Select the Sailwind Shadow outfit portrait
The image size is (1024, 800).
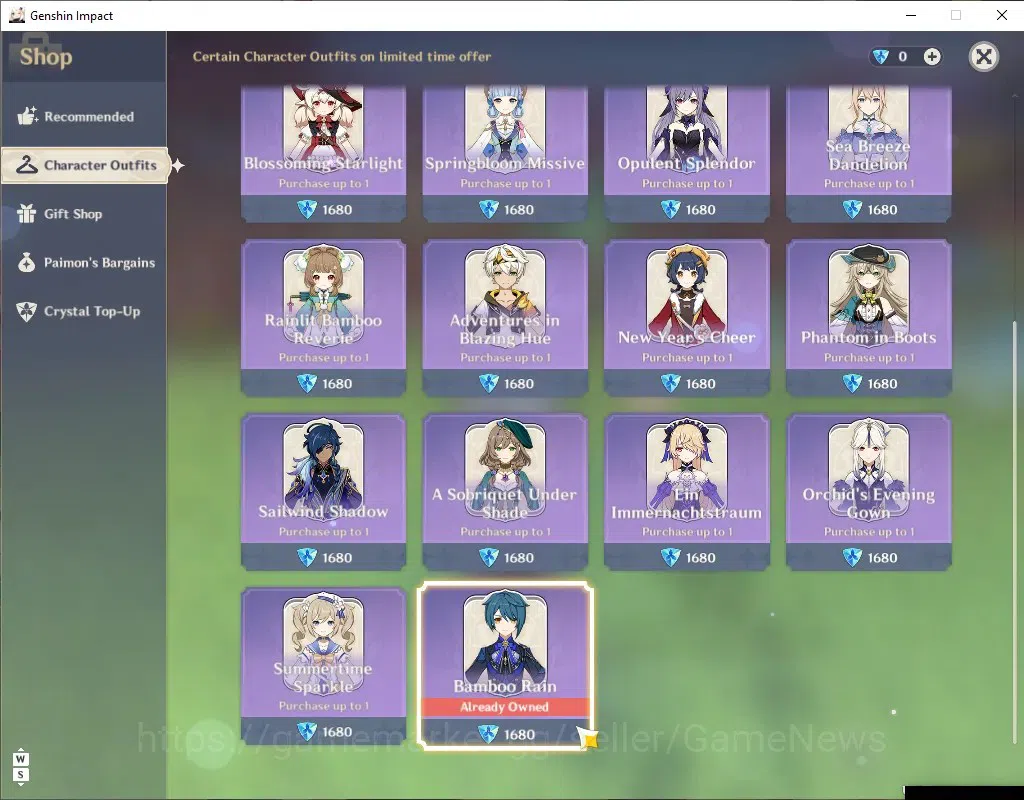(324, 470)
